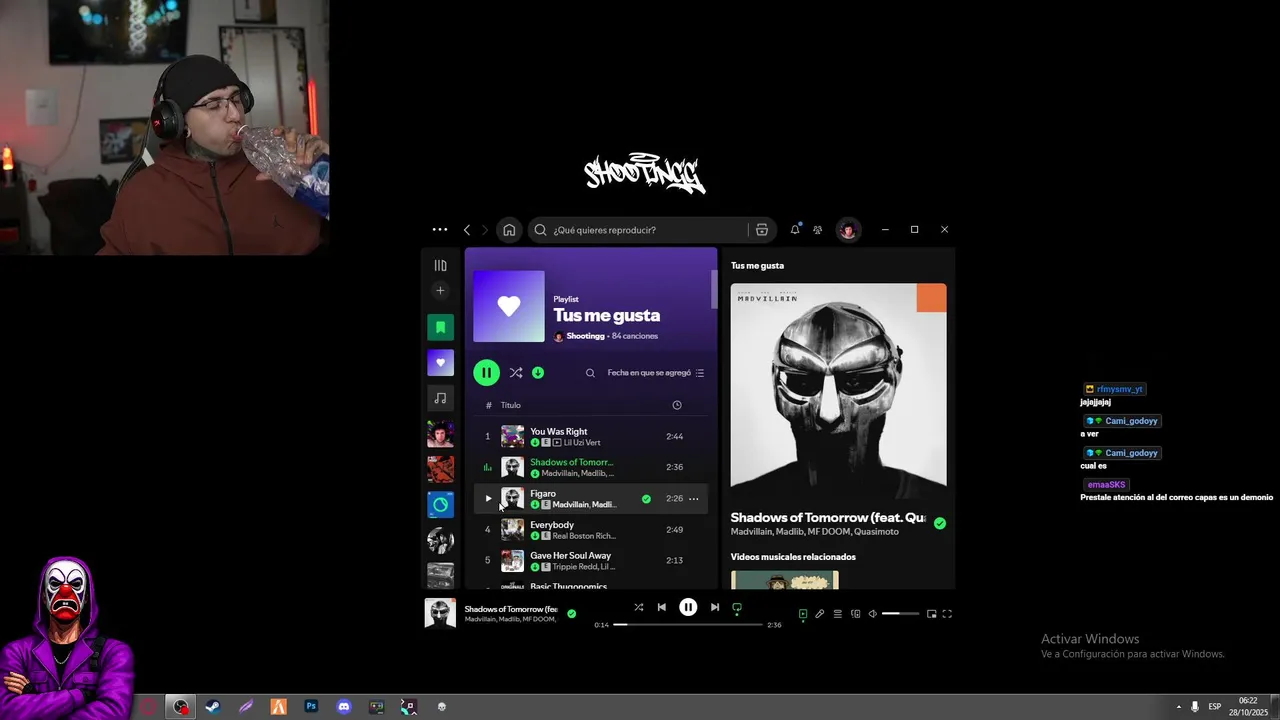Play Figaro with the row play arrow
Viewport: 1280px width, 720px height.
[x=488, y=498]
